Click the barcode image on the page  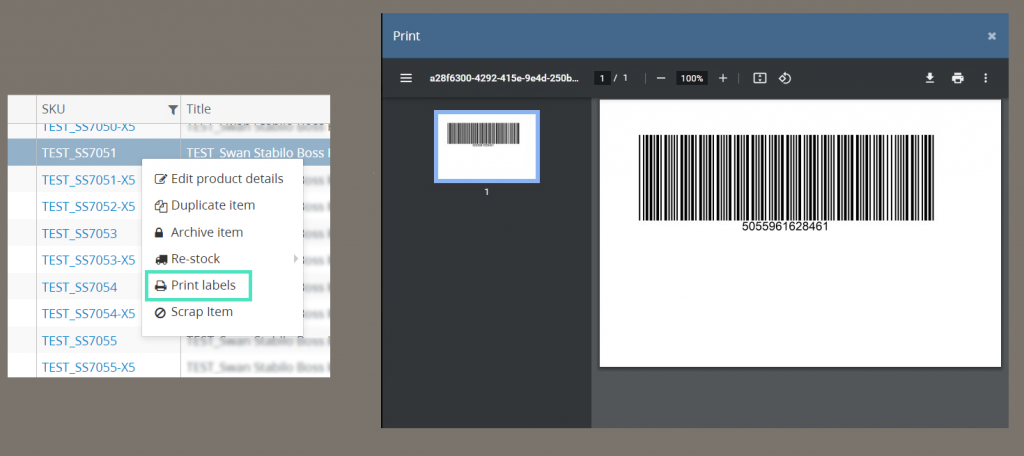tap(786, 178)
